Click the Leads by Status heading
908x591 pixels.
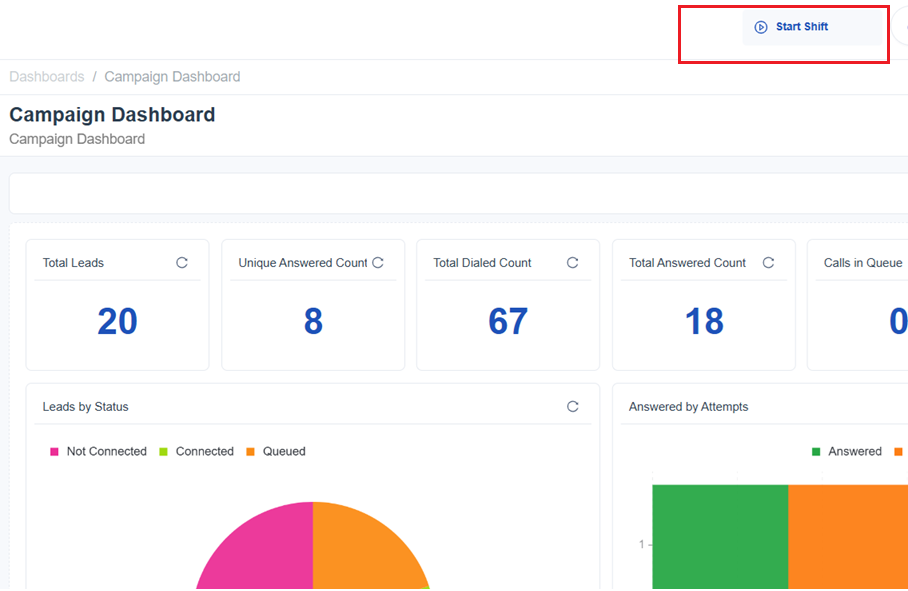pos(85,406)
